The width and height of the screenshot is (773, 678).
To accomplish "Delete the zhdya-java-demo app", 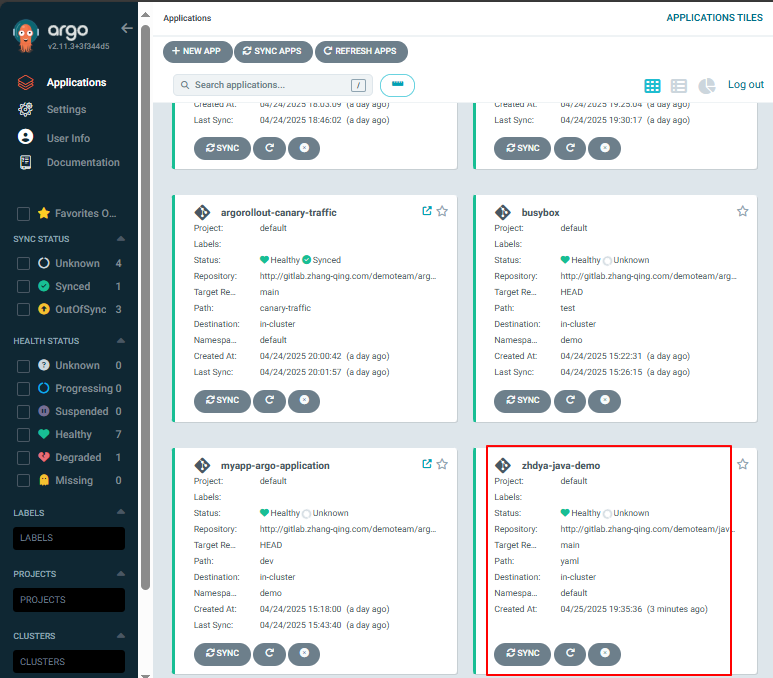I will pos(605,653).
